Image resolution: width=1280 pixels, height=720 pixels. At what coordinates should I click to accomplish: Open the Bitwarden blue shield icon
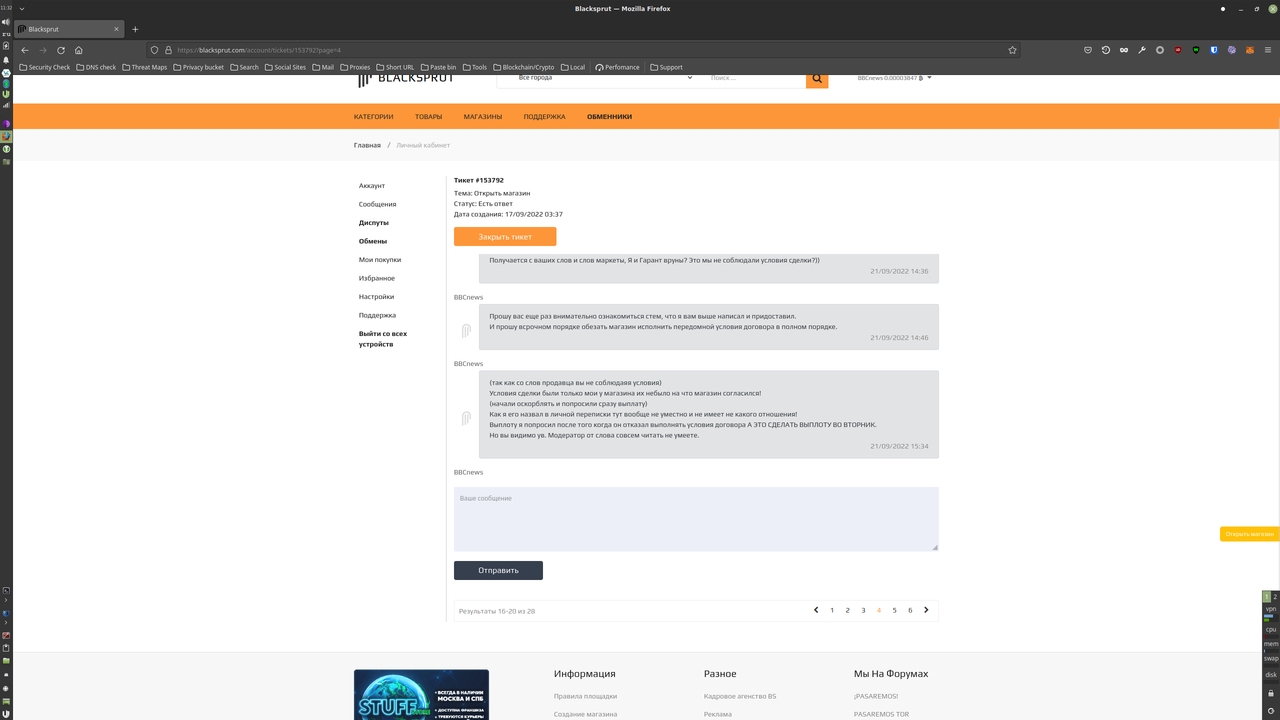point(1214,50)
